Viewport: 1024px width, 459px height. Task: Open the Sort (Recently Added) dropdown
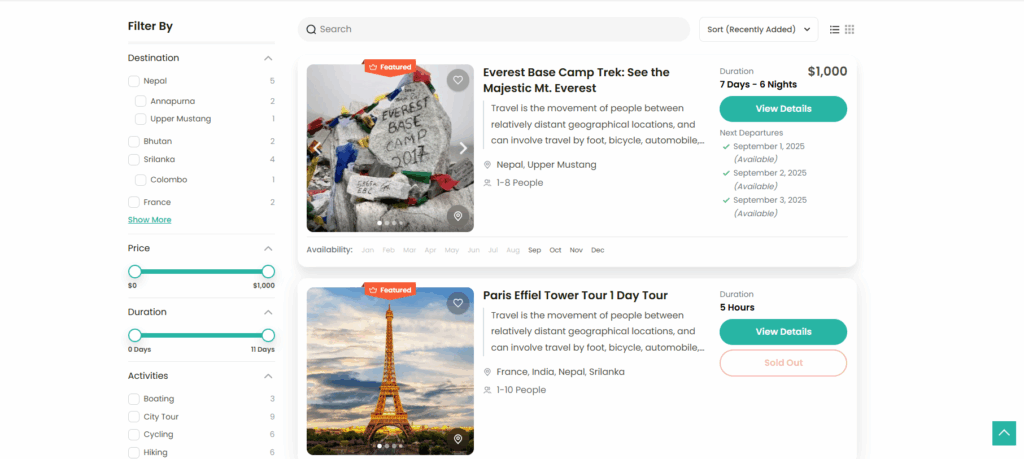tap(758, 30)
